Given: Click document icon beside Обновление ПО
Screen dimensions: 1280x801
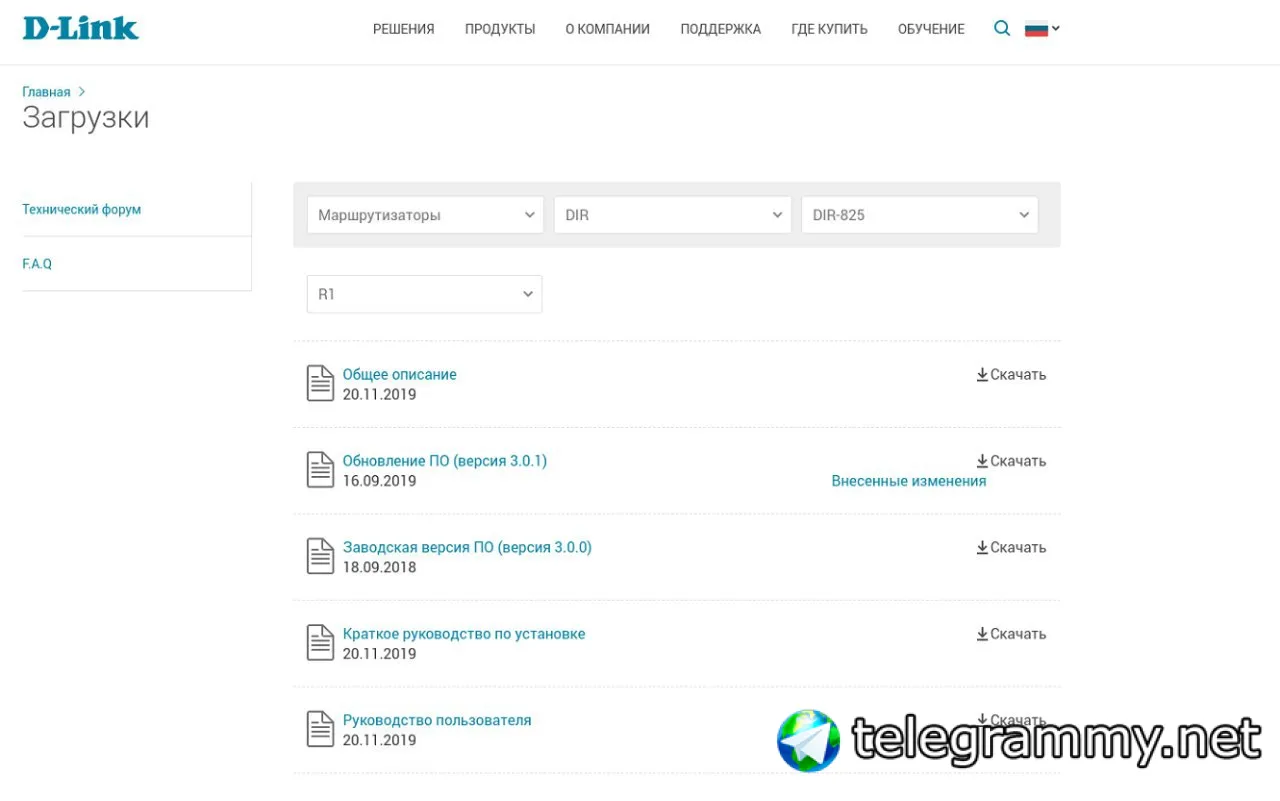Looking at the screenshot, I should pos(320,470).
